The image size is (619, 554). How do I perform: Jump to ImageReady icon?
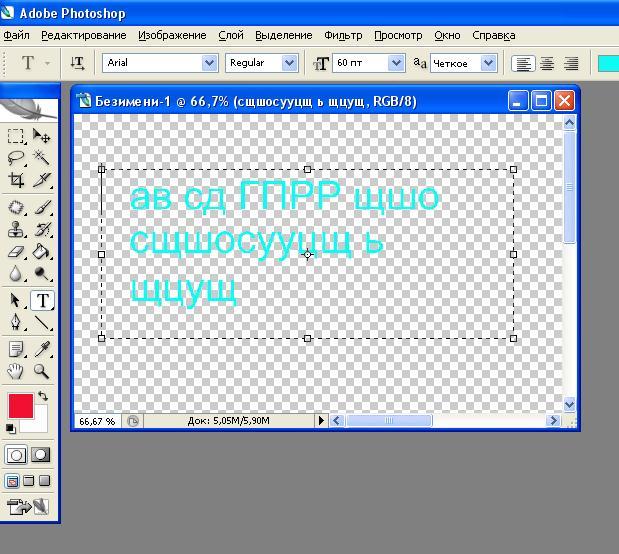click(28, 507)
